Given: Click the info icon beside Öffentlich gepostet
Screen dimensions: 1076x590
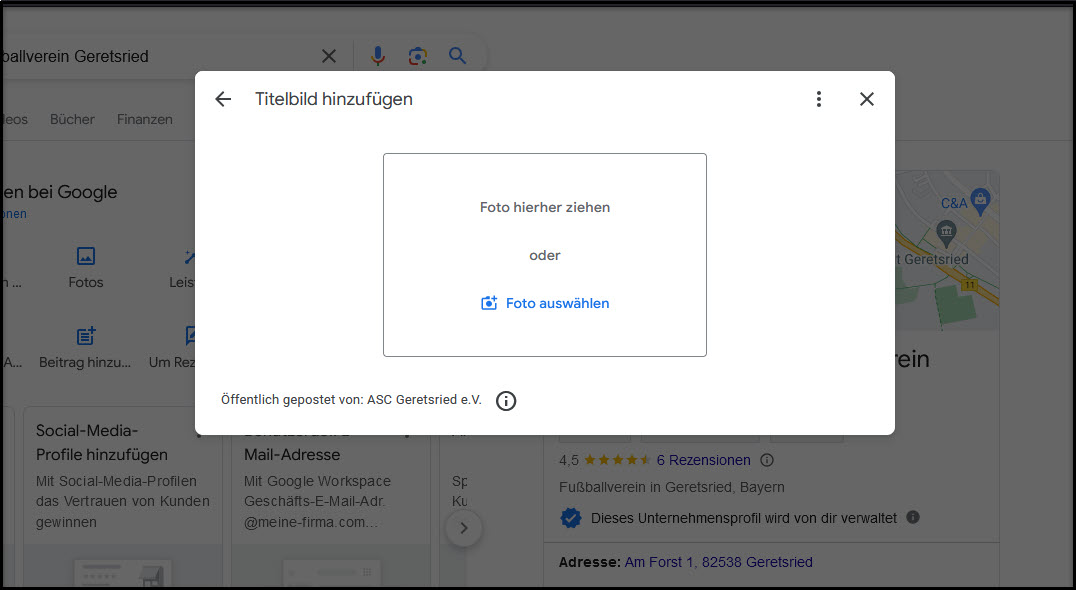Looking at the screenshot, I should point(506,401).
